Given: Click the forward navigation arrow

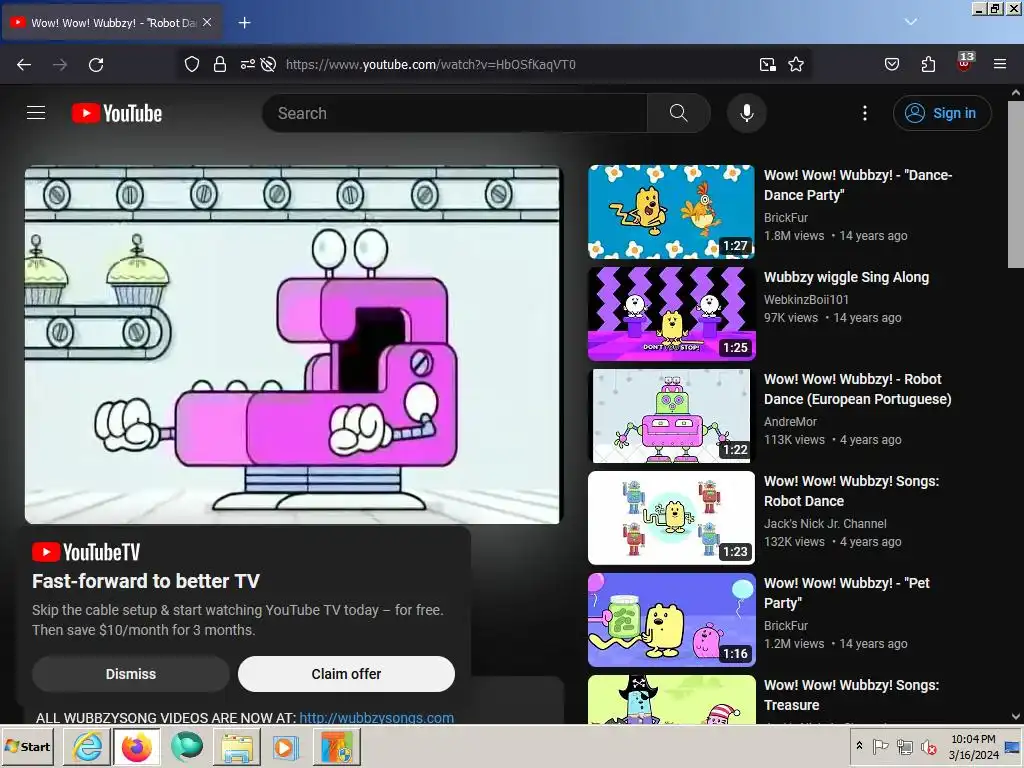Looking at the screenshot, I should pyautogui.click(x=60, y=65).
